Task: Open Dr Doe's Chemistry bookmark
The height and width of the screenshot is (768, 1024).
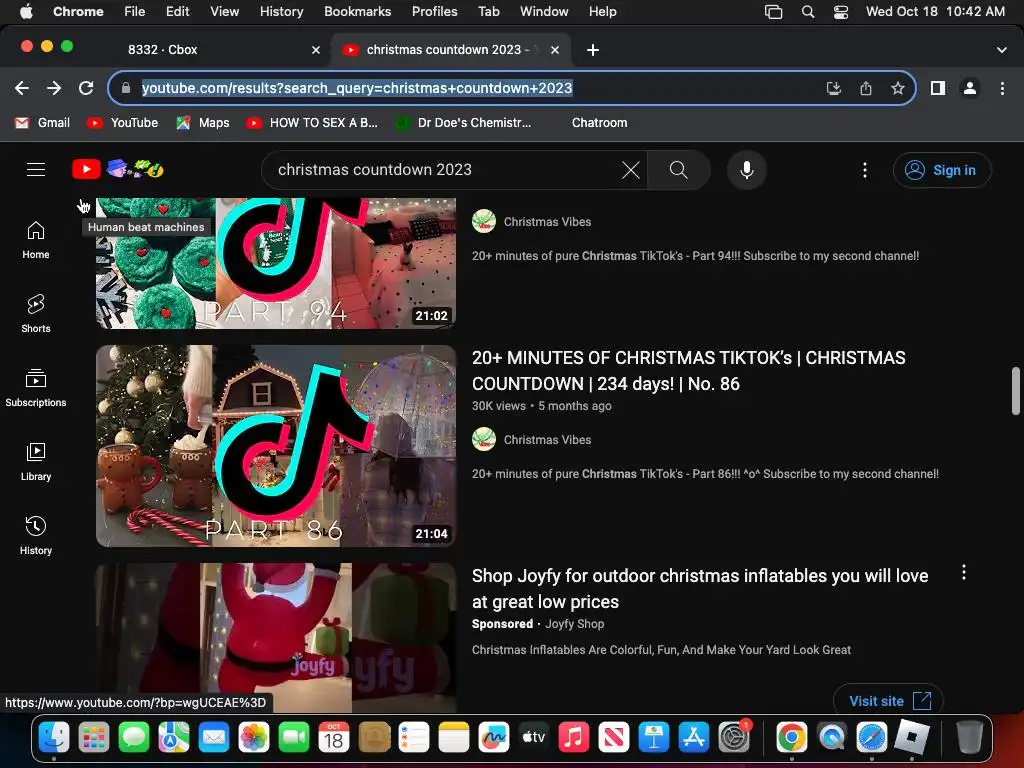Action: [464, 123]
